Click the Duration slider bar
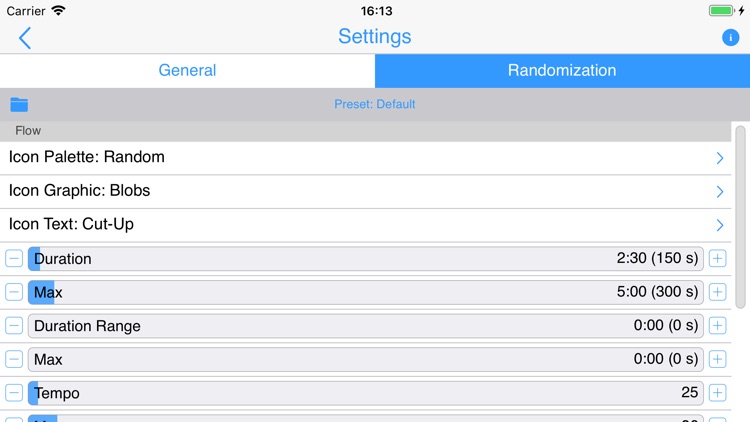This screenshot has width=750, height=422. [x=365, y=258]
